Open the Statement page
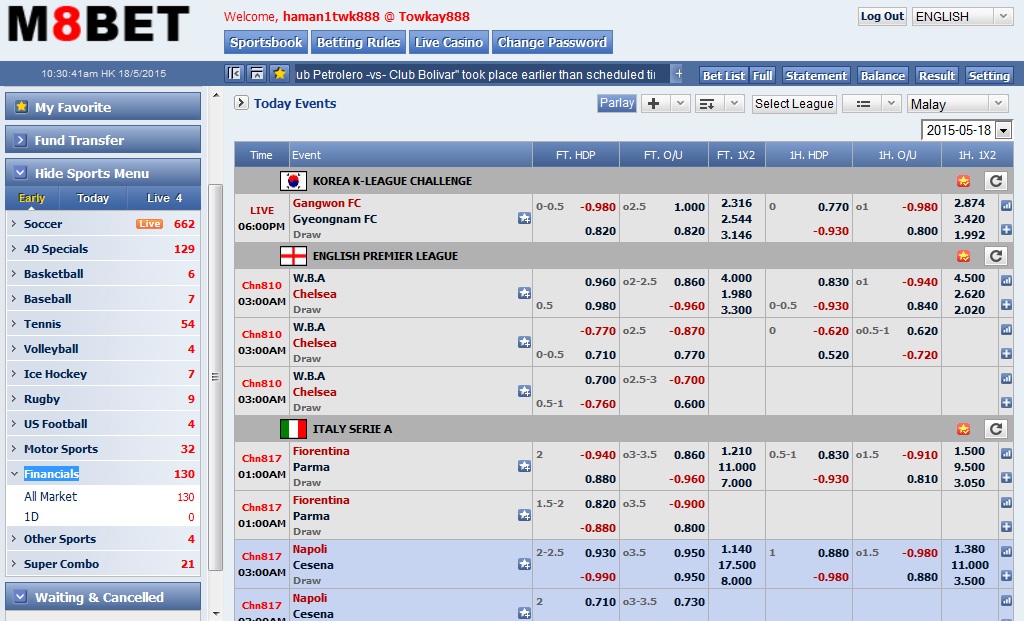Screen dimensions: 1024x621 (816, 76)
